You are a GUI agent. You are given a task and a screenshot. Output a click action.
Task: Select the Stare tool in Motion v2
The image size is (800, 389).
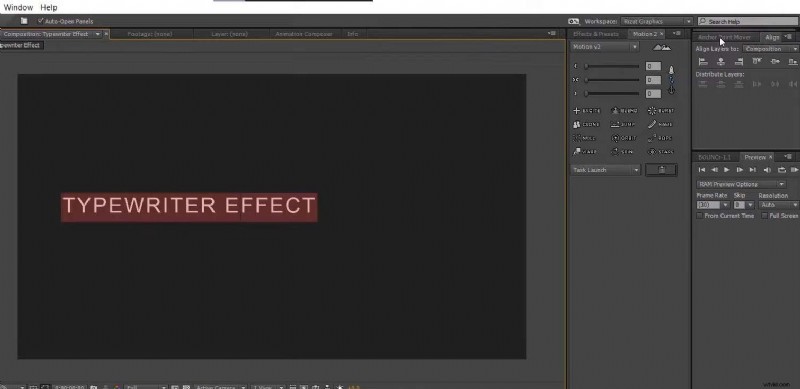(661, 152)
